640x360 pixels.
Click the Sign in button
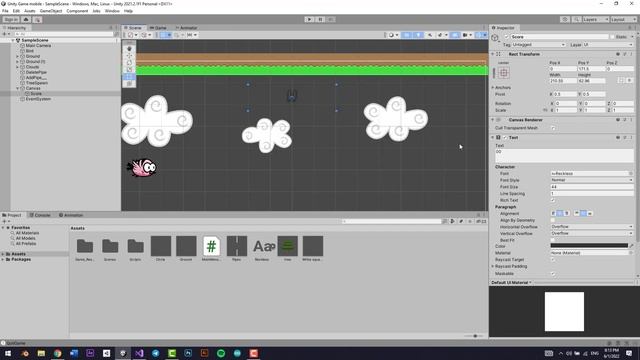11,20
